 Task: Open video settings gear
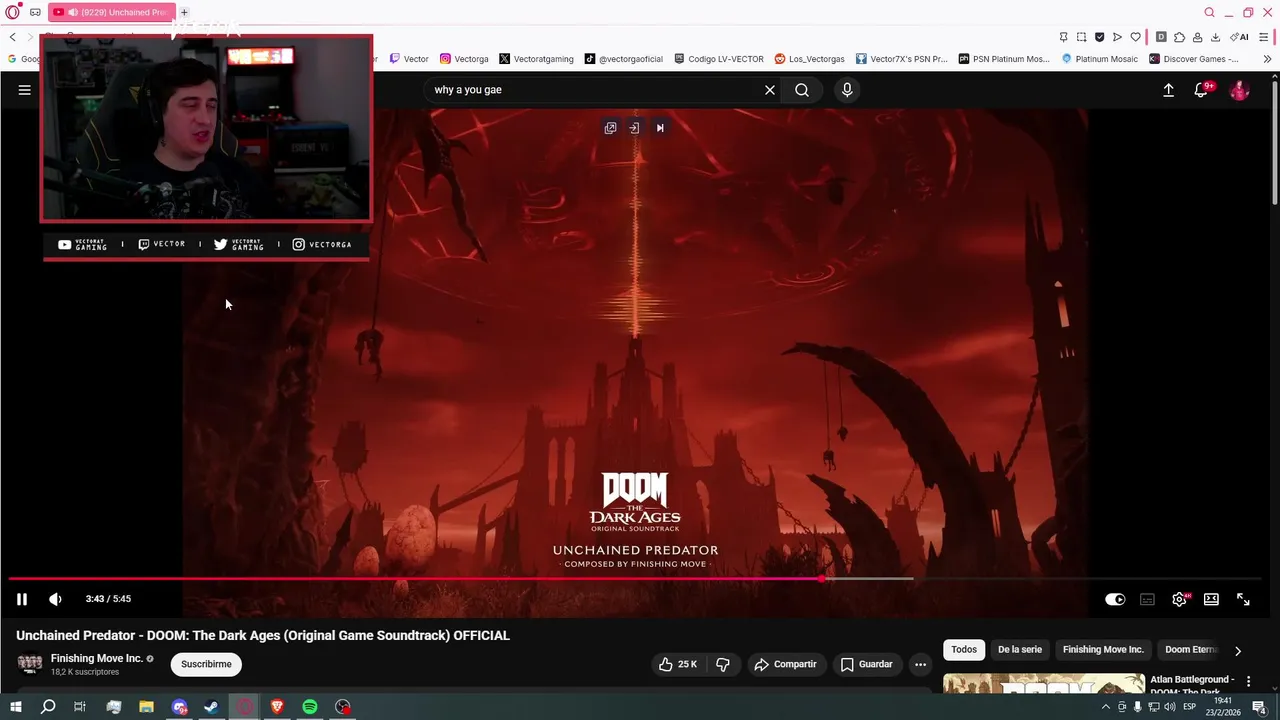[1179, 599]
